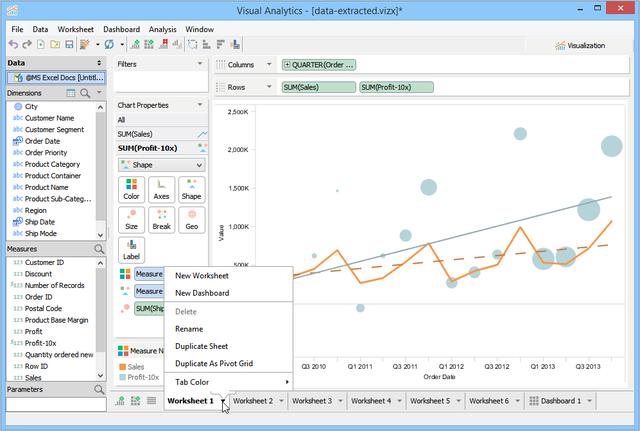
Task: Click the Break property button
Action: tap(161, 220)
